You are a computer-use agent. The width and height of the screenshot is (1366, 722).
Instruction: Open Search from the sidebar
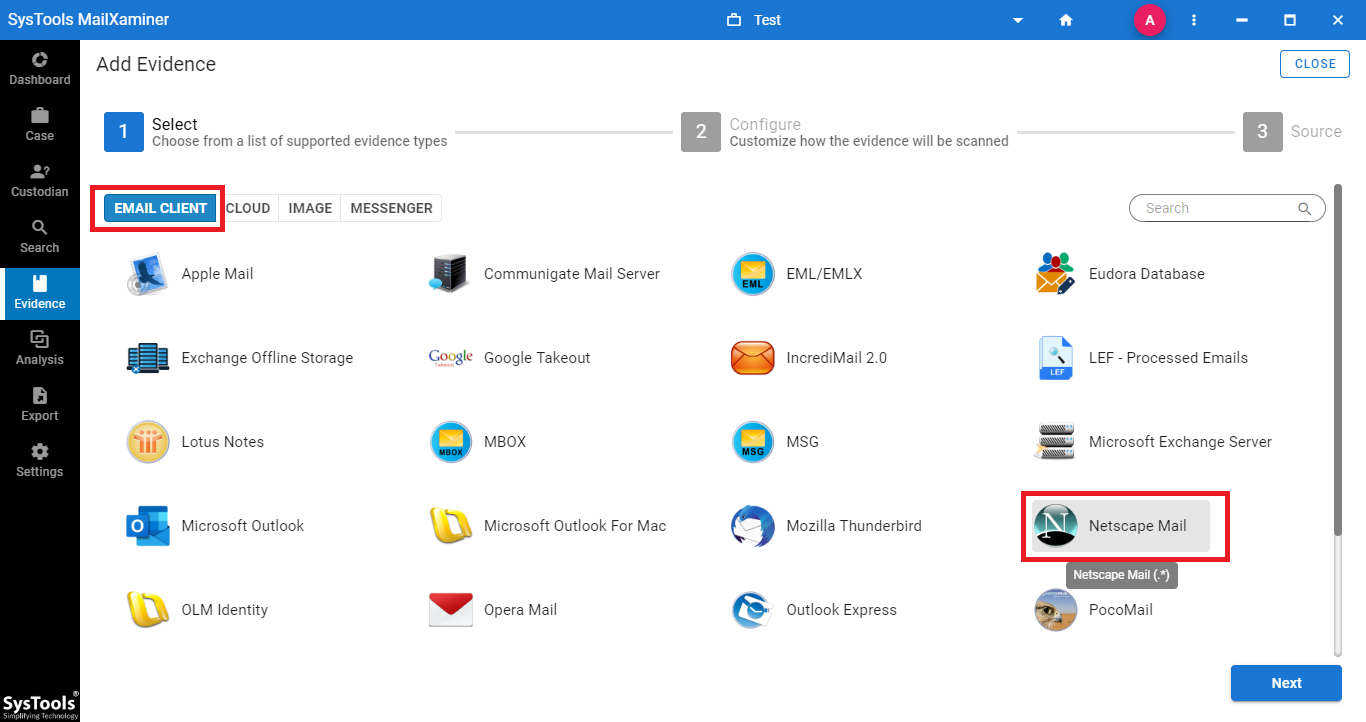coord(40,236)
